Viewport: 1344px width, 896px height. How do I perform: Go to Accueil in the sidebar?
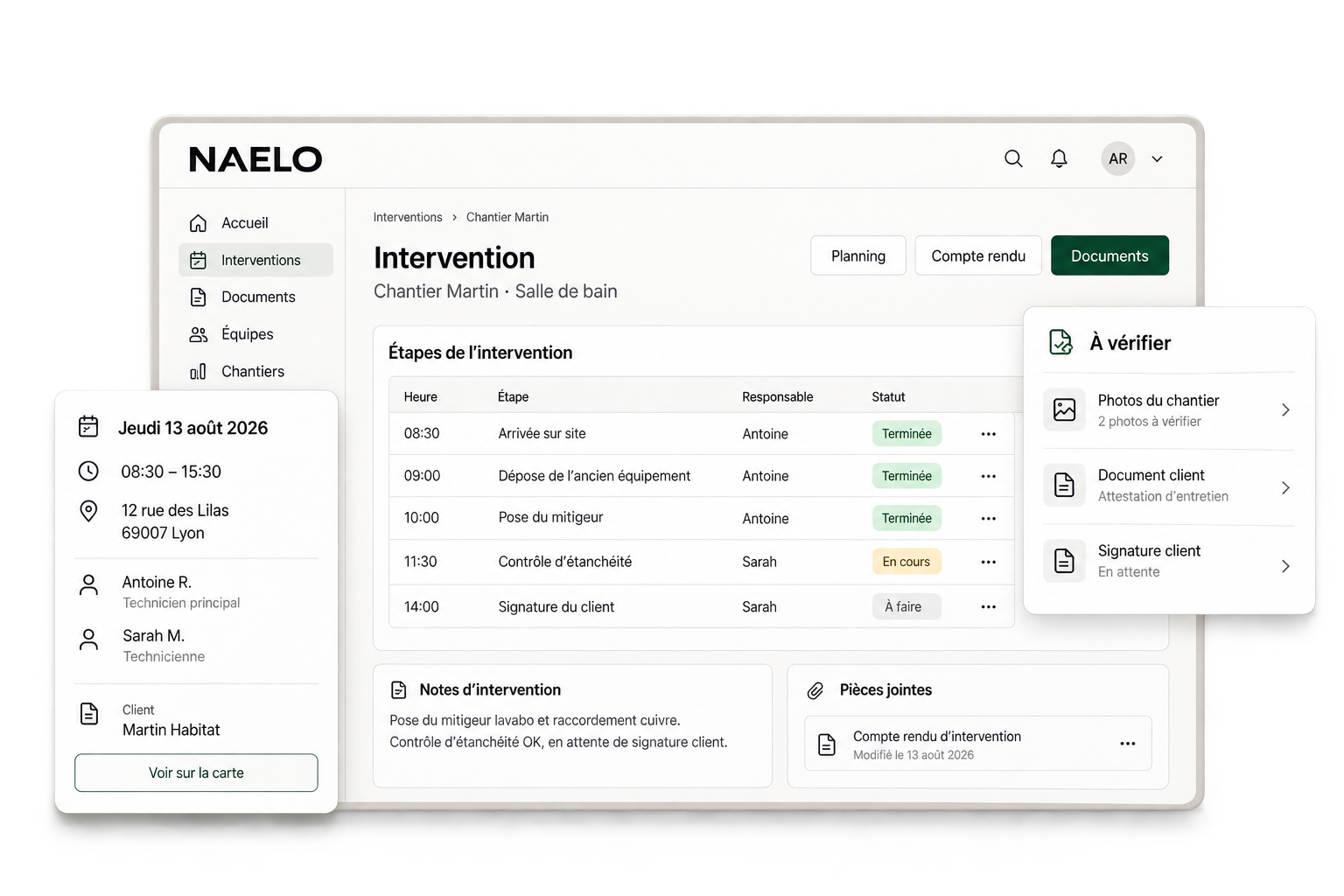255,223
